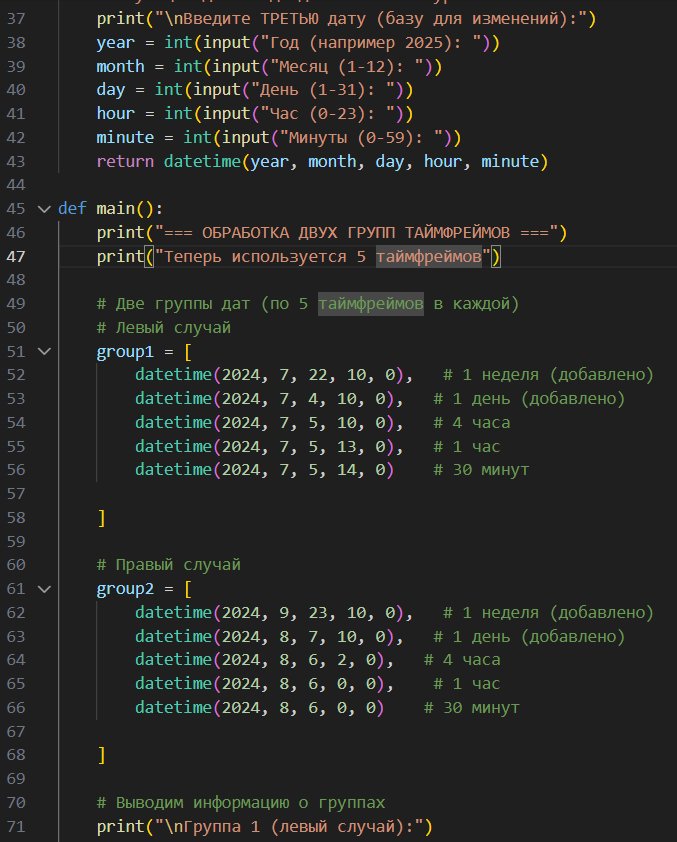The height and width of the screenshot is (842, 677).
Task: Click the def keyword before main
Action: pyautogui.click(x=72, y=209)
